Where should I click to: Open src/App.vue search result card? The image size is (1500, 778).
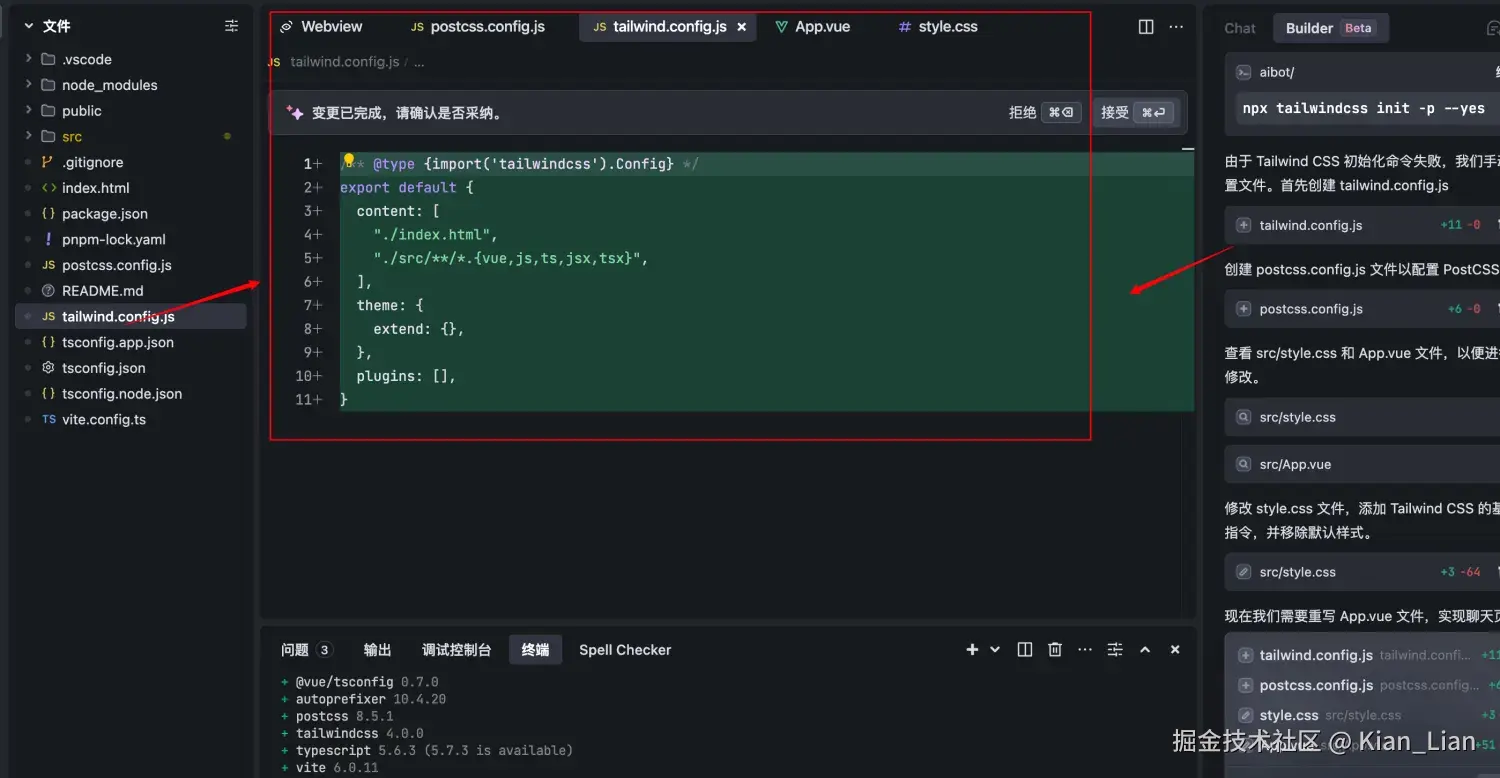click(x=1362, y=464)
